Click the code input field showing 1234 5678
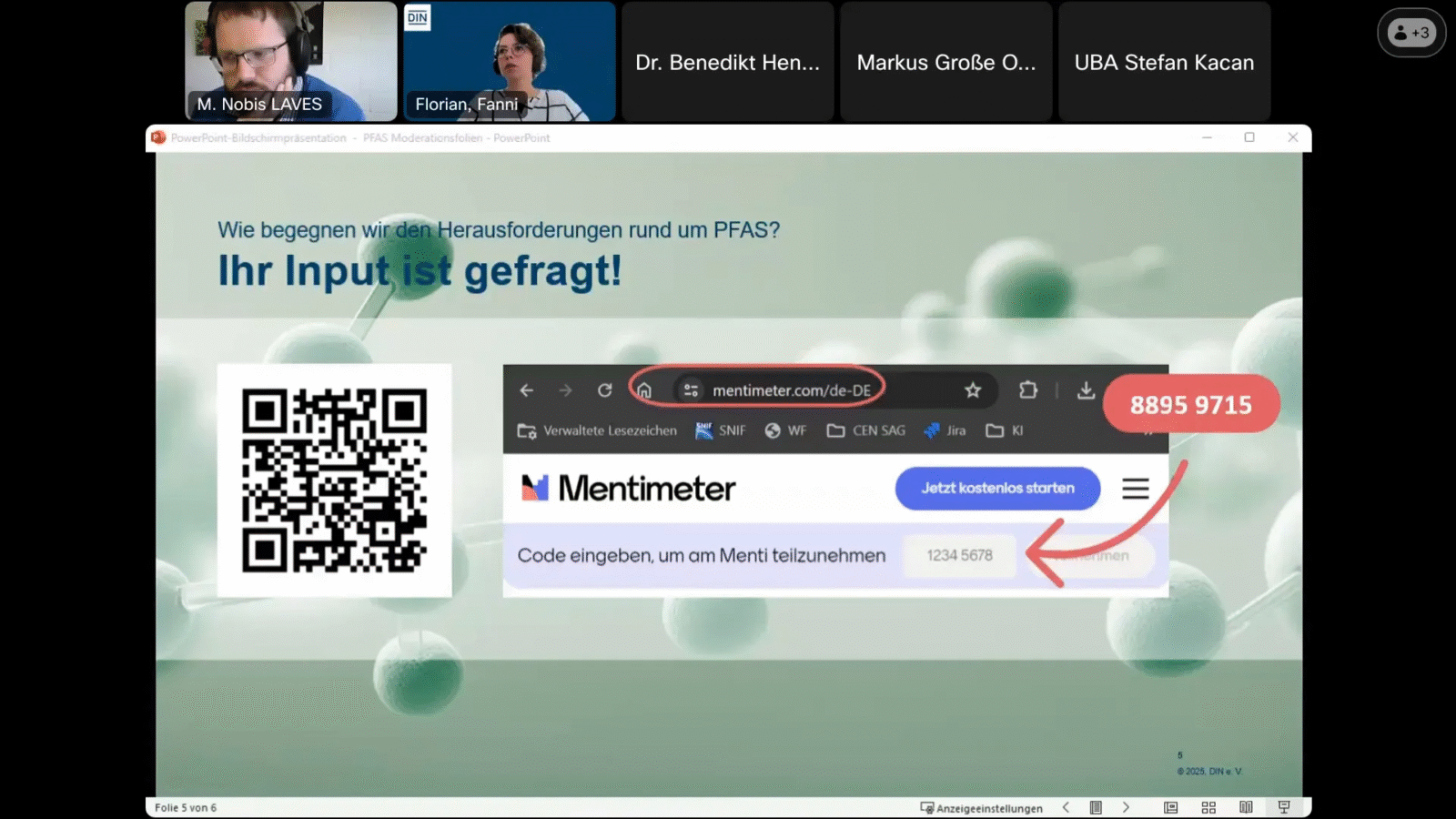 959,555
